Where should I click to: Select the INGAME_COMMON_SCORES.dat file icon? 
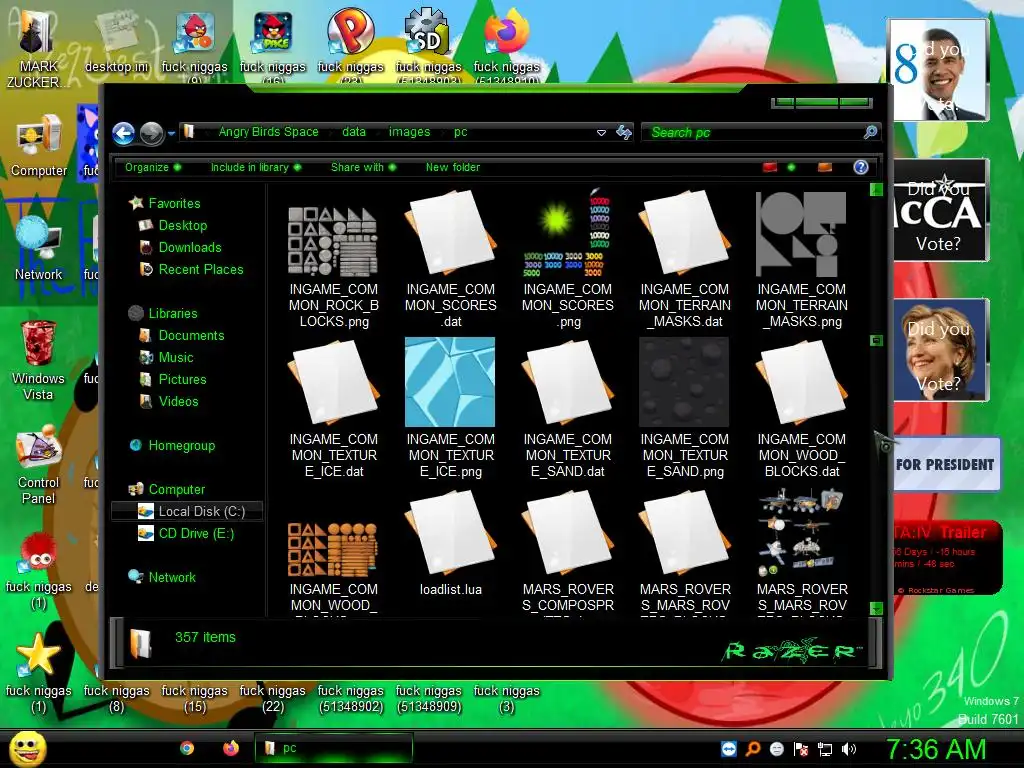tap(451, 232)
